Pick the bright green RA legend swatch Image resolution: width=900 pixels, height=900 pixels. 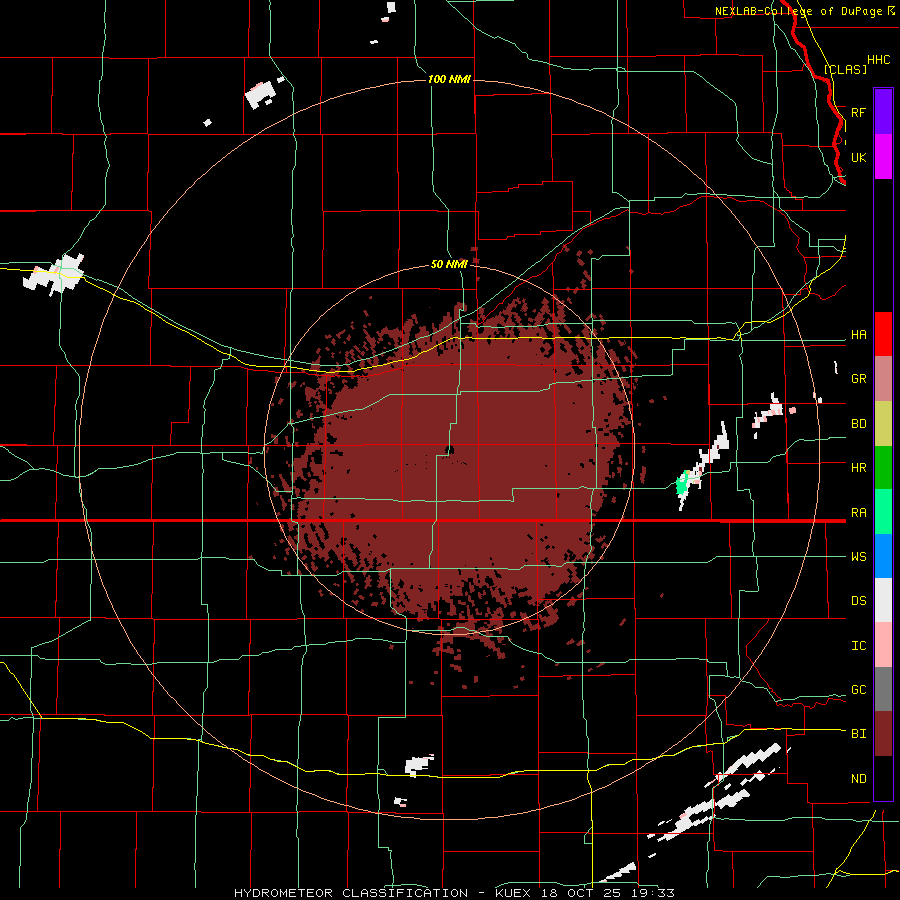click(883, 512)
